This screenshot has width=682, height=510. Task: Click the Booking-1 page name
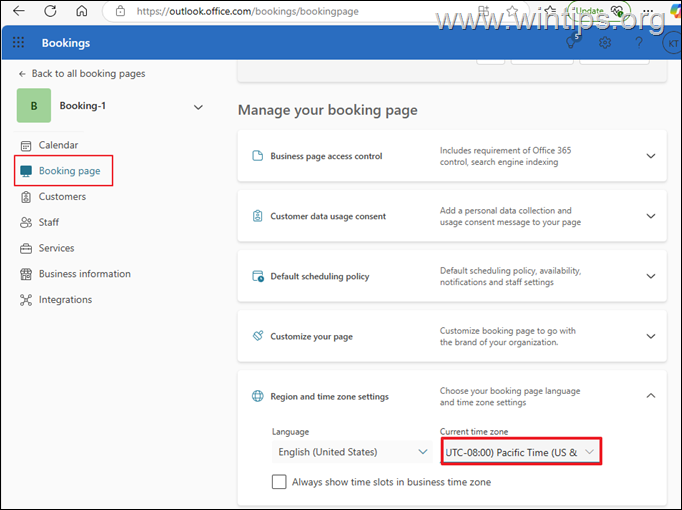(83, 106)
